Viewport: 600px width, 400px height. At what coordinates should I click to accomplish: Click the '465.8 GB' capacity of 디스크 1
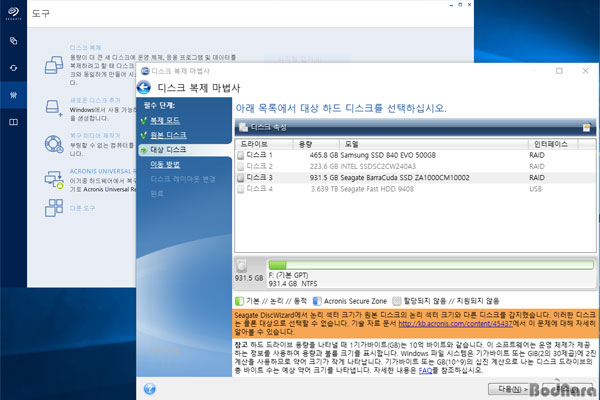pyautogui.click(x=324, y=155)
